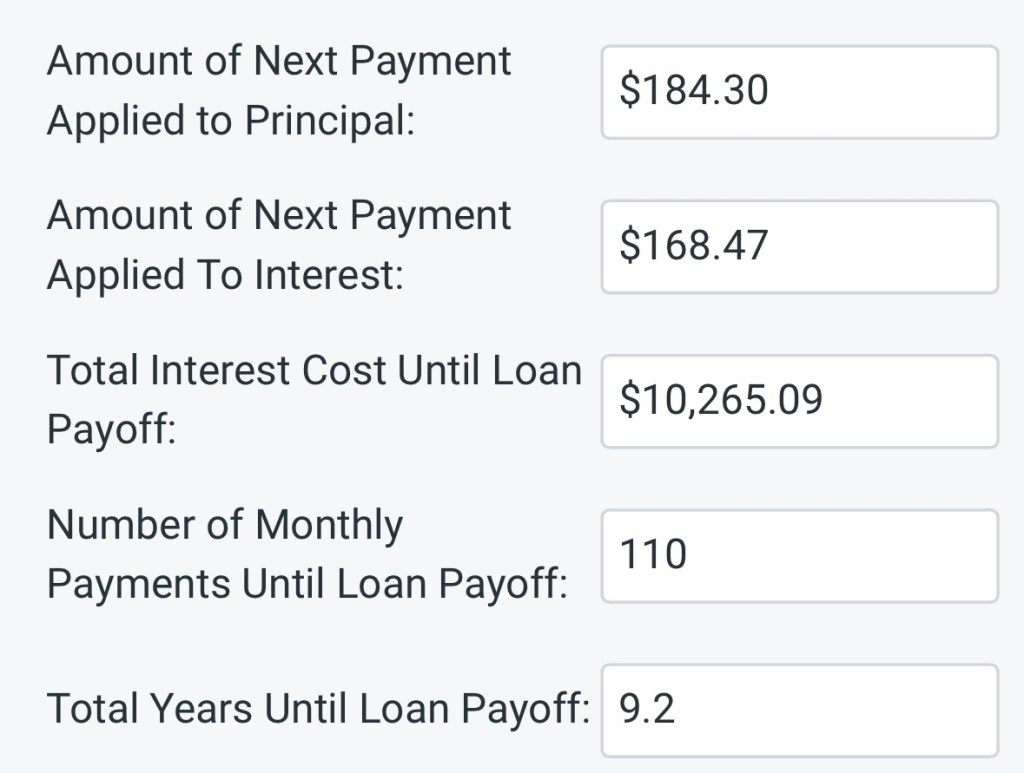This screenshot has height=773, width=1024.
Task: Place cursor in the field containing 110
Action: pos(850,556)
